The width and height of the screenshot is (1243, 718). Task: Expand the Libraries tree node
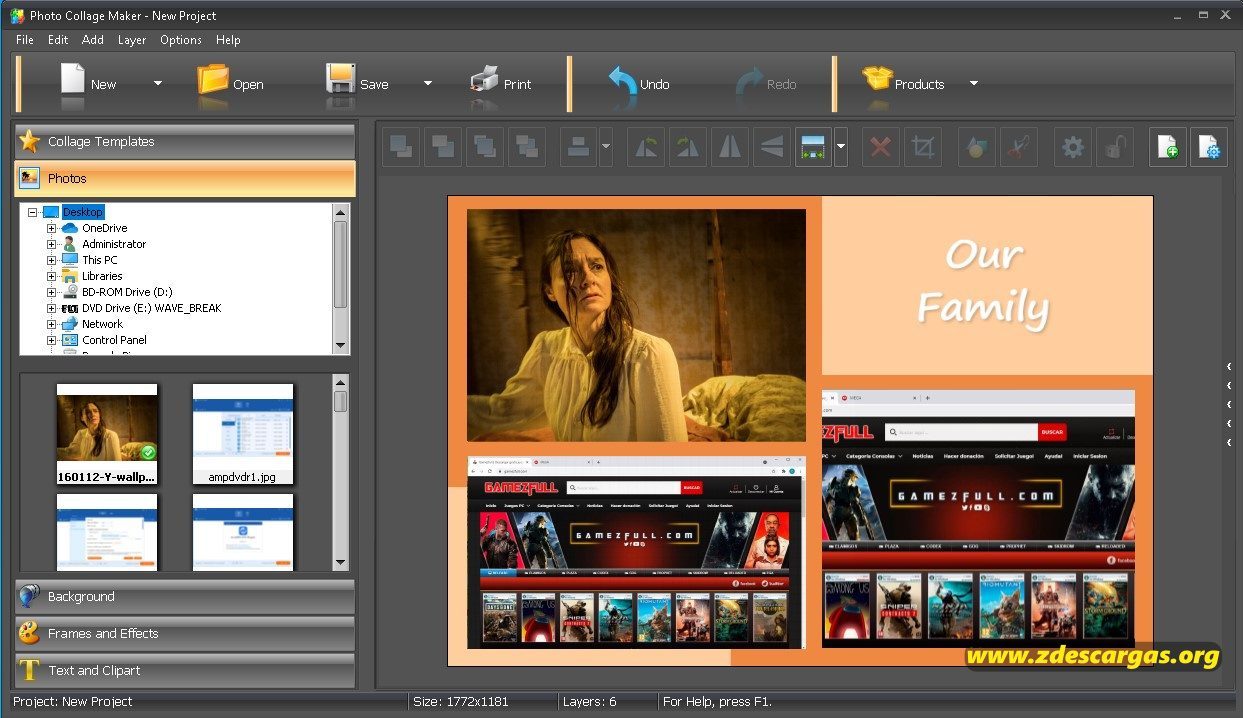[51, 276]
